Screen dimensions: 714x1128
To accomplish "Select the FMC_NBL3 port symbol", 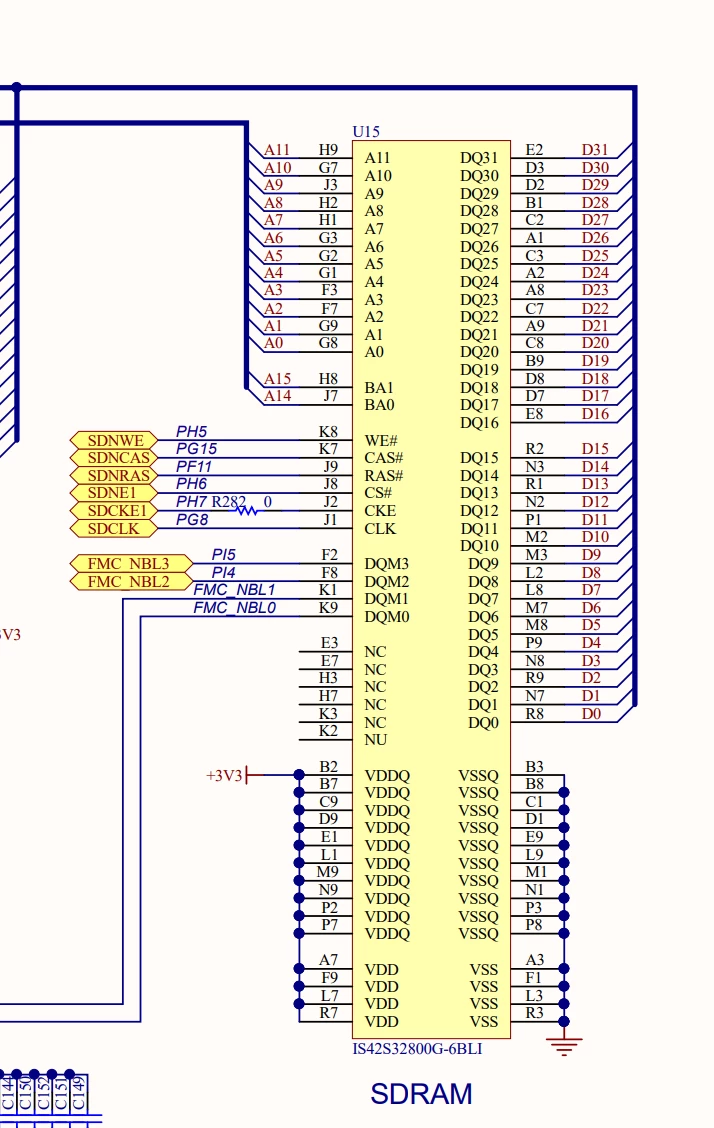I will tap(131, 563).
